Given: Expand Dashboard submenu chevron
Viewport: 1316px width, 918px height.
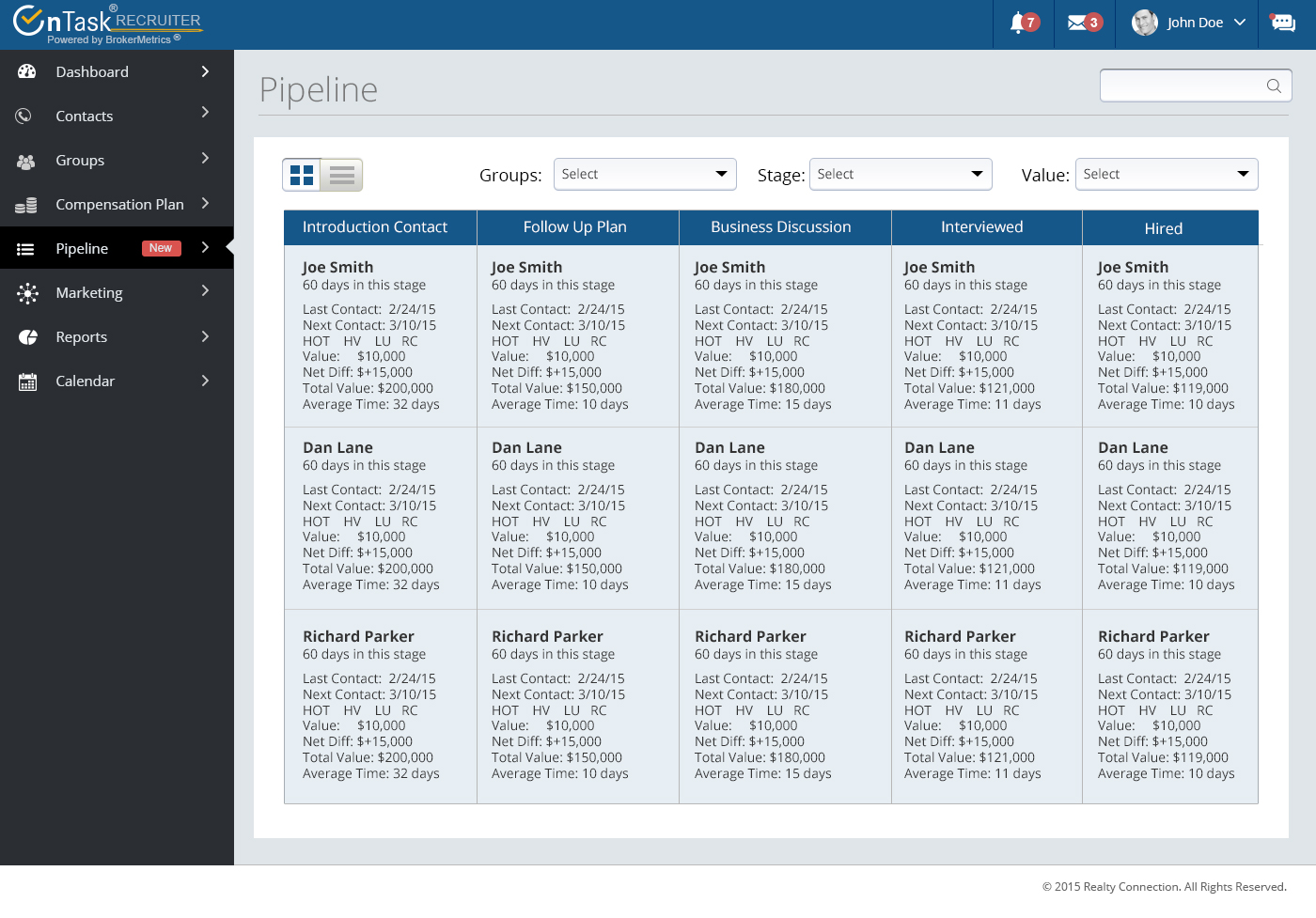Looking at the screenshot, I should [205, 71].
